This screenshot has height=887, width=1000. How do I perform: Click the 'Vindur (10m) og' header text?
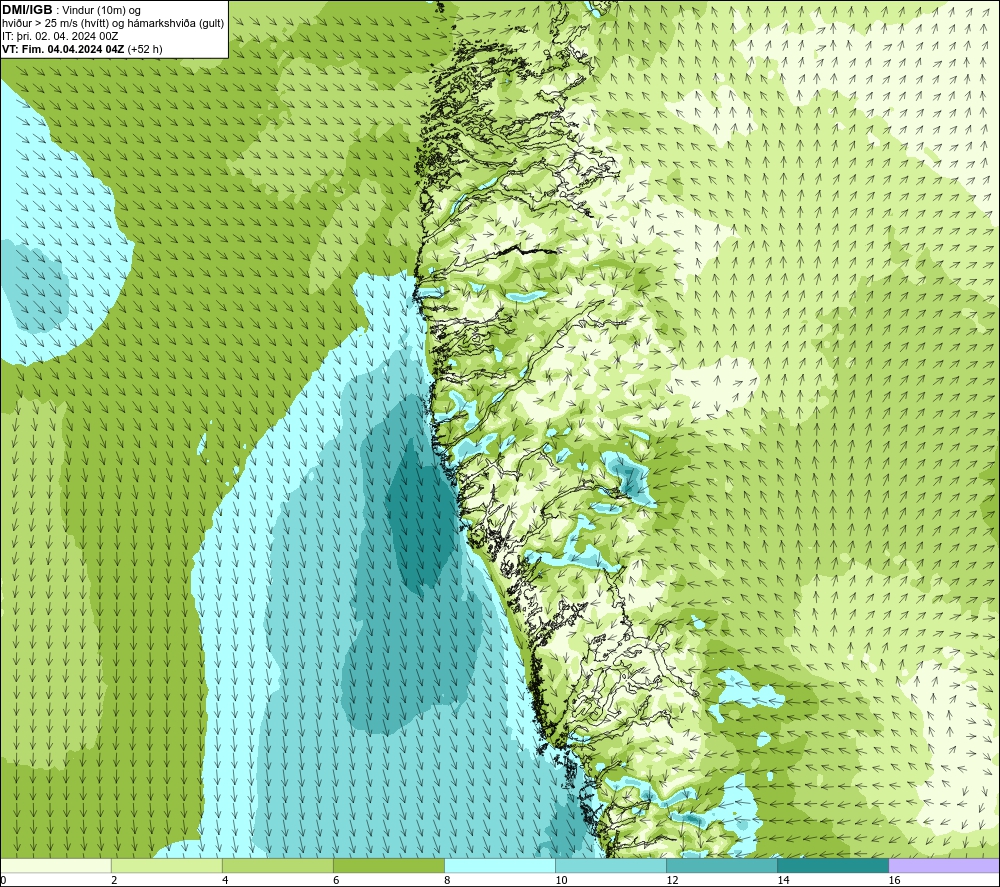[x=101, y=11]
